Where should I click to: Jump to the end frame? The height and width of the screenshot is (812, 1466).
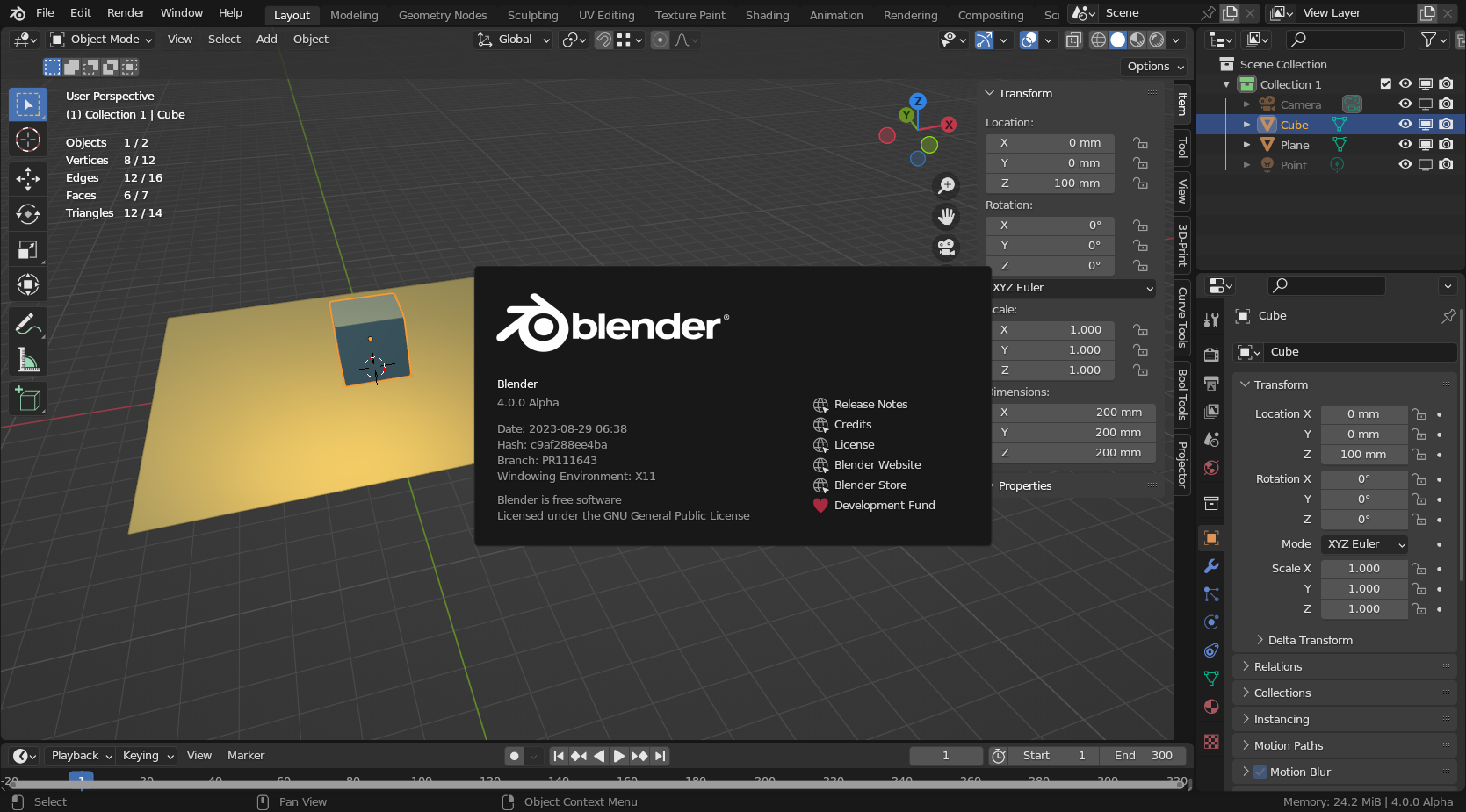click(x=661, y=756)
